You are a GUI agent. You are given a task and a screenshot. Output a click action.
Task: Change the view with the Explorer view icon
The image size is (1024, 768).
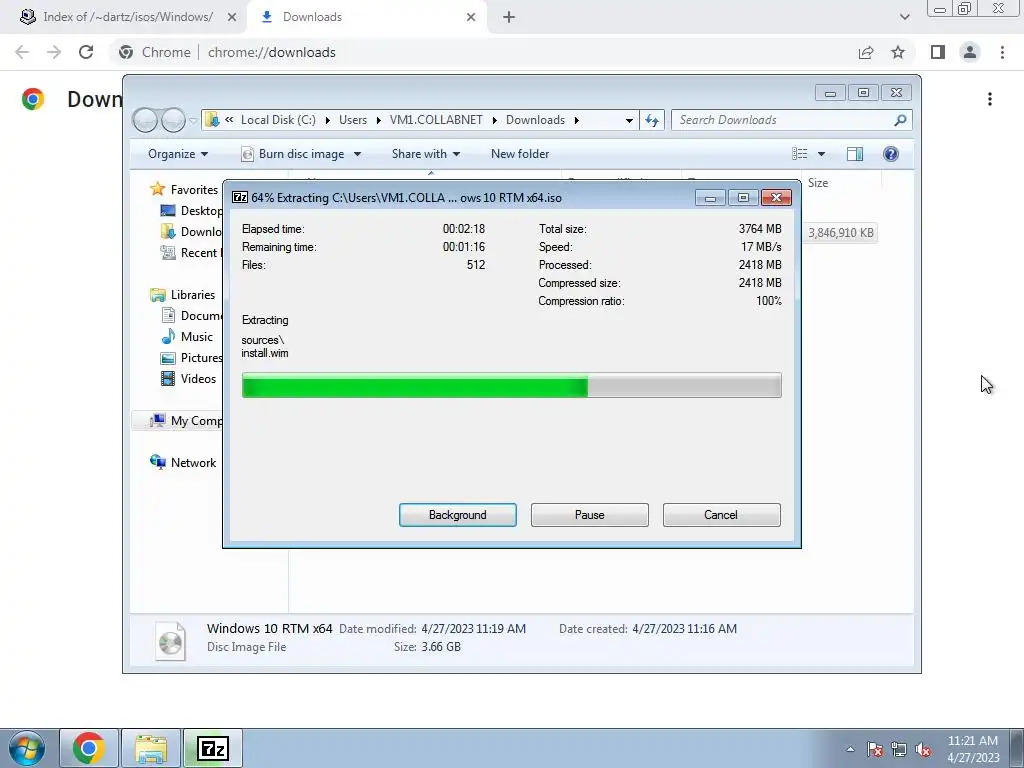(x=800, y=153)
